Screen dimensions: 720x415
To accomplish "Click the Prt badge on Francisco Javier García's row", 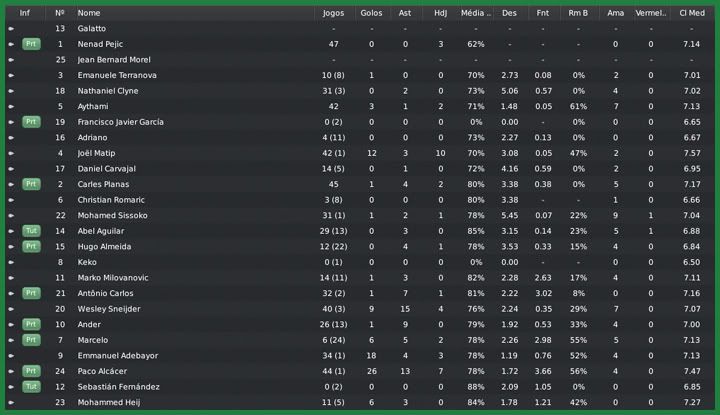I will 31,122.
